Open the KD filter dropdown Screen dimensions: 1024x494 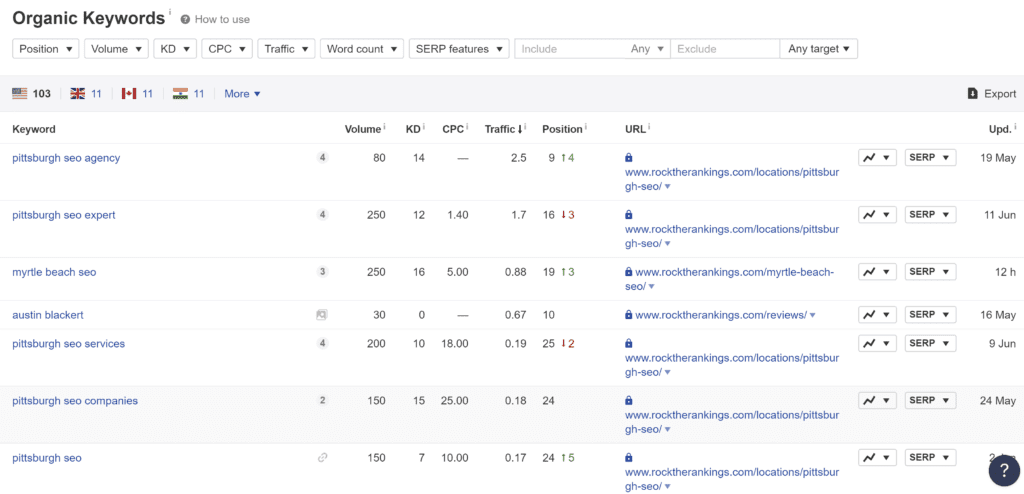coord(175,49)
